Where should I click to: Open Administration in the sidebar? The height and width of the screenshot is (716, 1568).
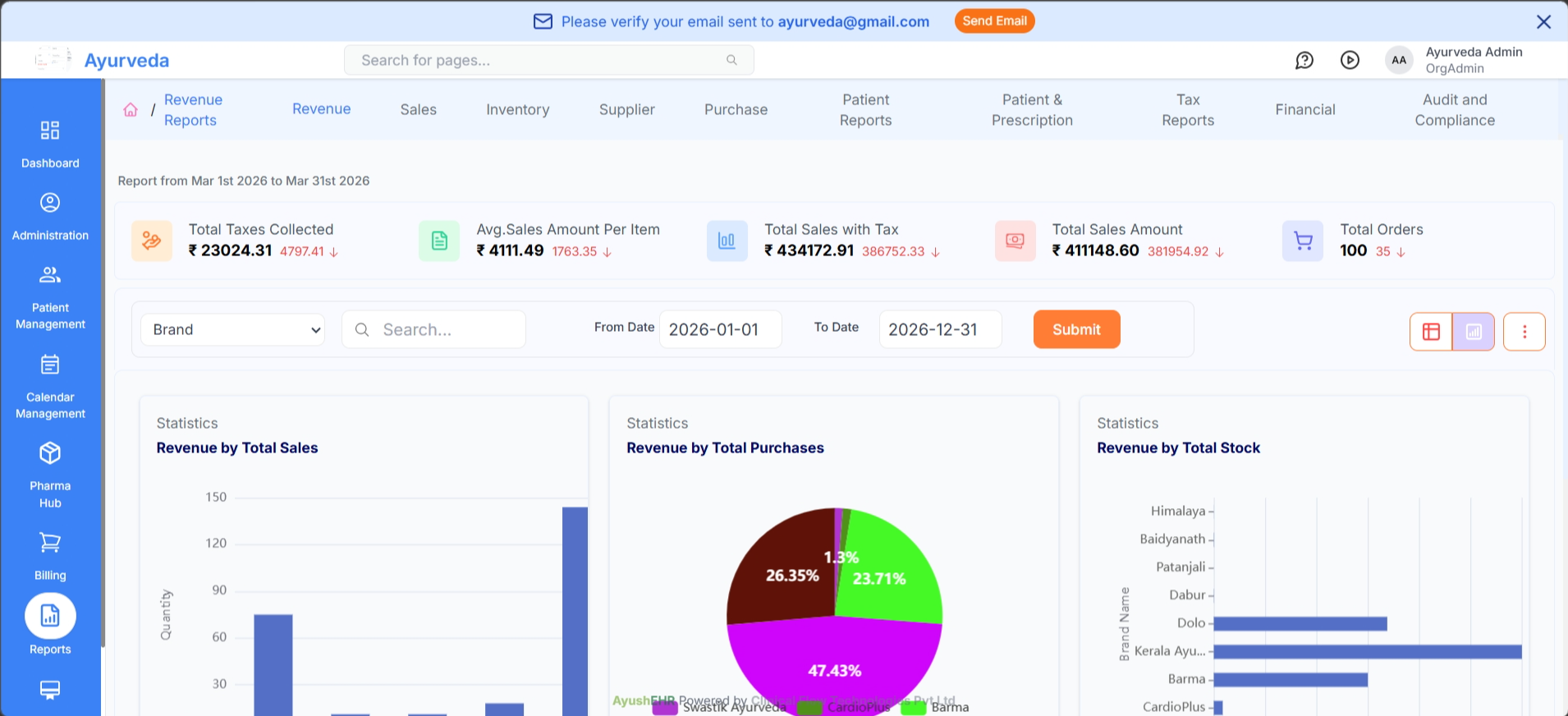50,204
